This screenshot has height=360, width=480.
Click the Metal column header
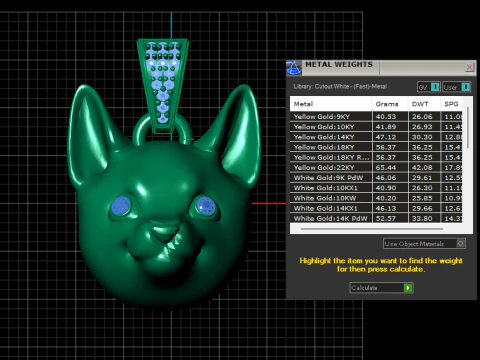pos(331,104)
